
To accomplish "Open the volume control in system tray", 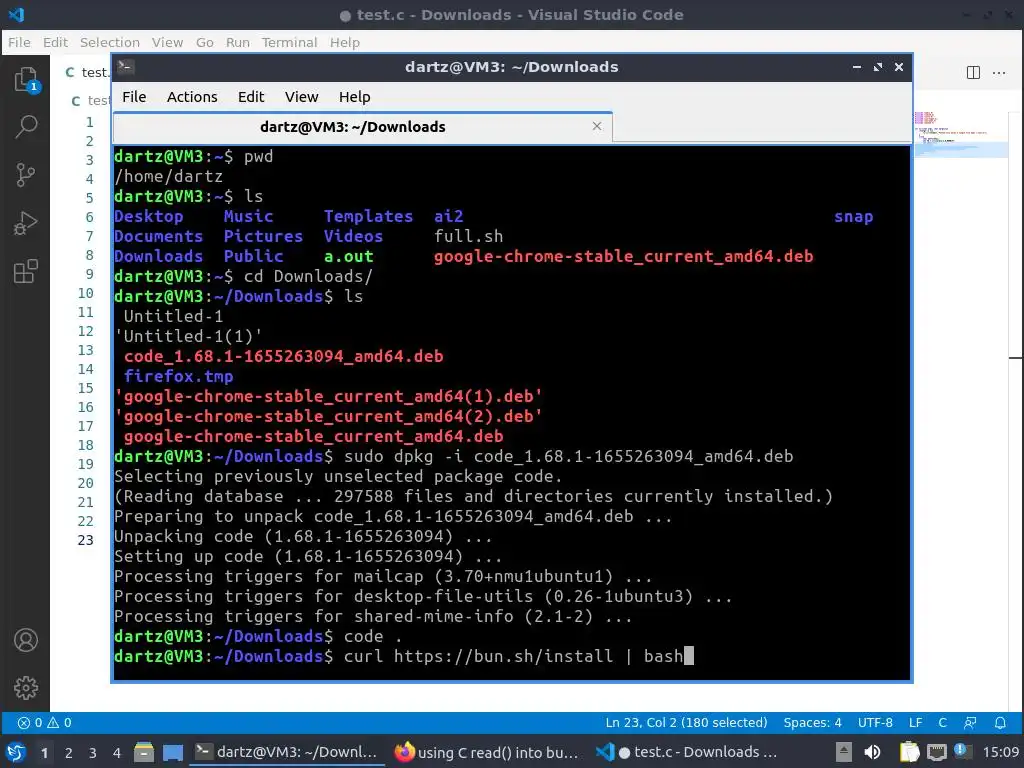I will point(872,753).
